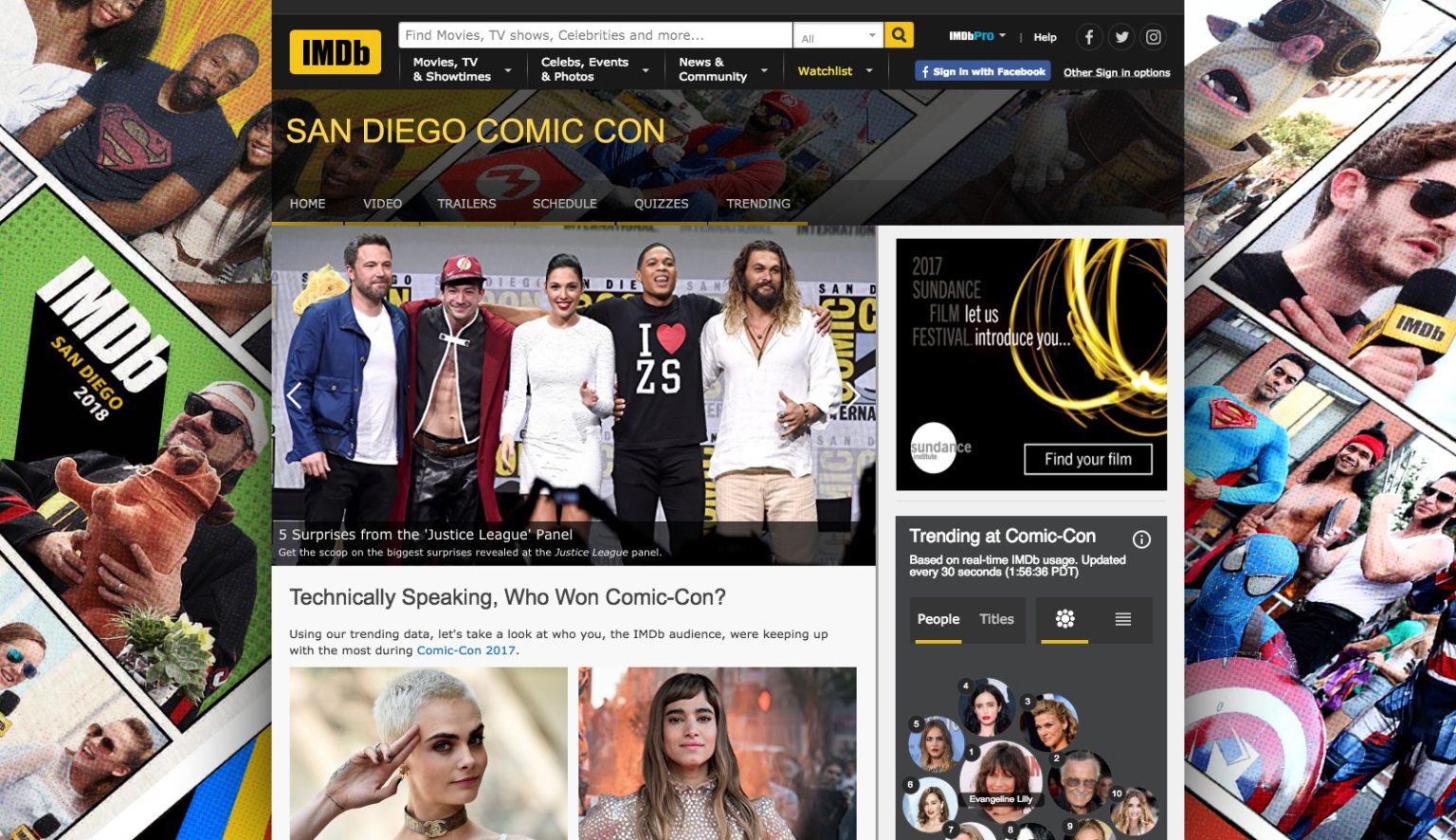Select the People tab in trending panel

click(x=938, y=619)
